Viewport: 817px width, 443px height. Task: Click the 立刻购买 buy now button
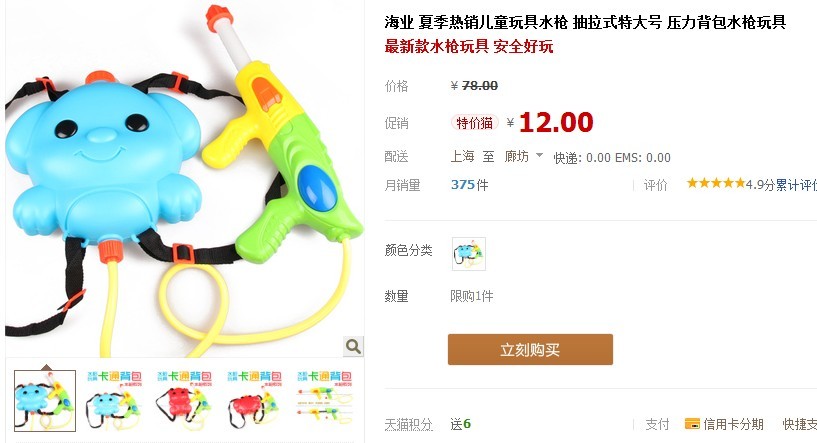(x=530, y=350)
